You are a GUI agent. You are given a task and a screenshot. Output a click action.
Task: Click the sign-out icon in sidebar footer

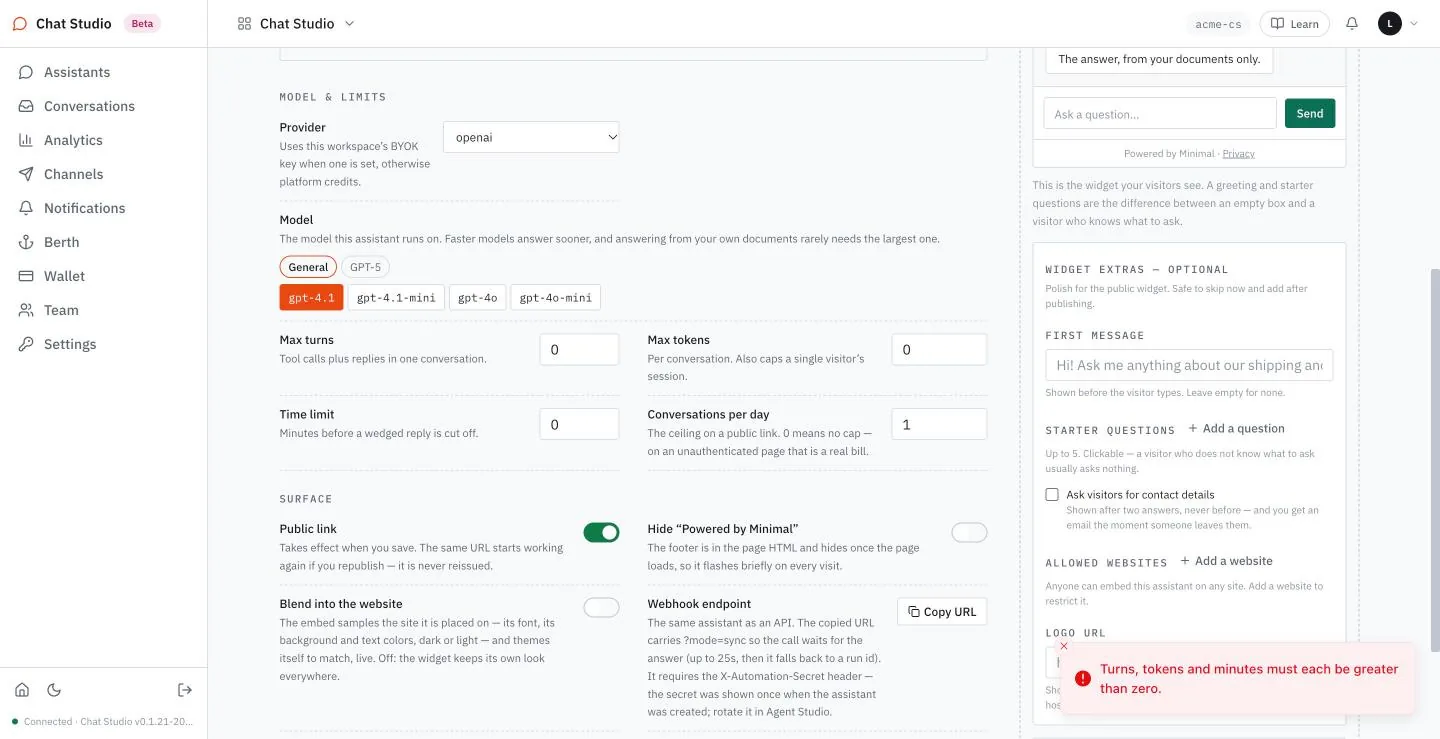point(185,690)
